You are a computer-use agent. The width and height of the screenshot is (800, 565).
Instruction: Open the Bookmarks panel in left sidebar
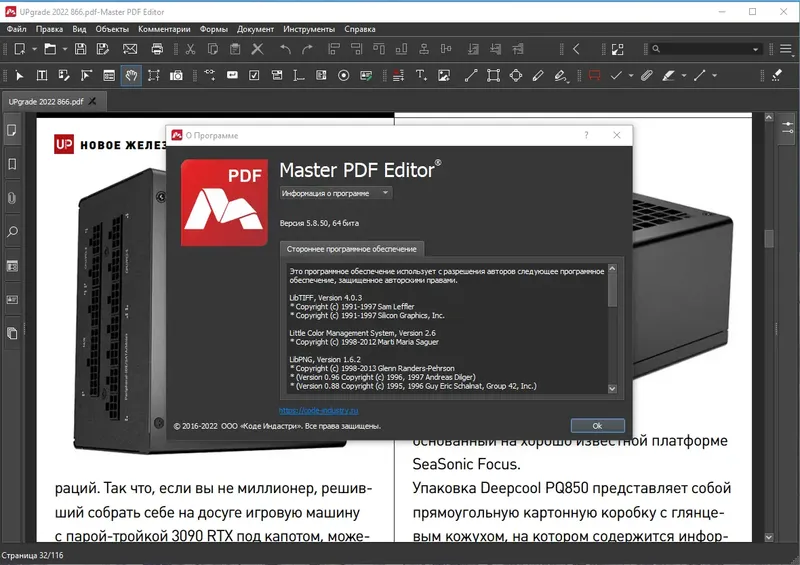pos(12,164)
